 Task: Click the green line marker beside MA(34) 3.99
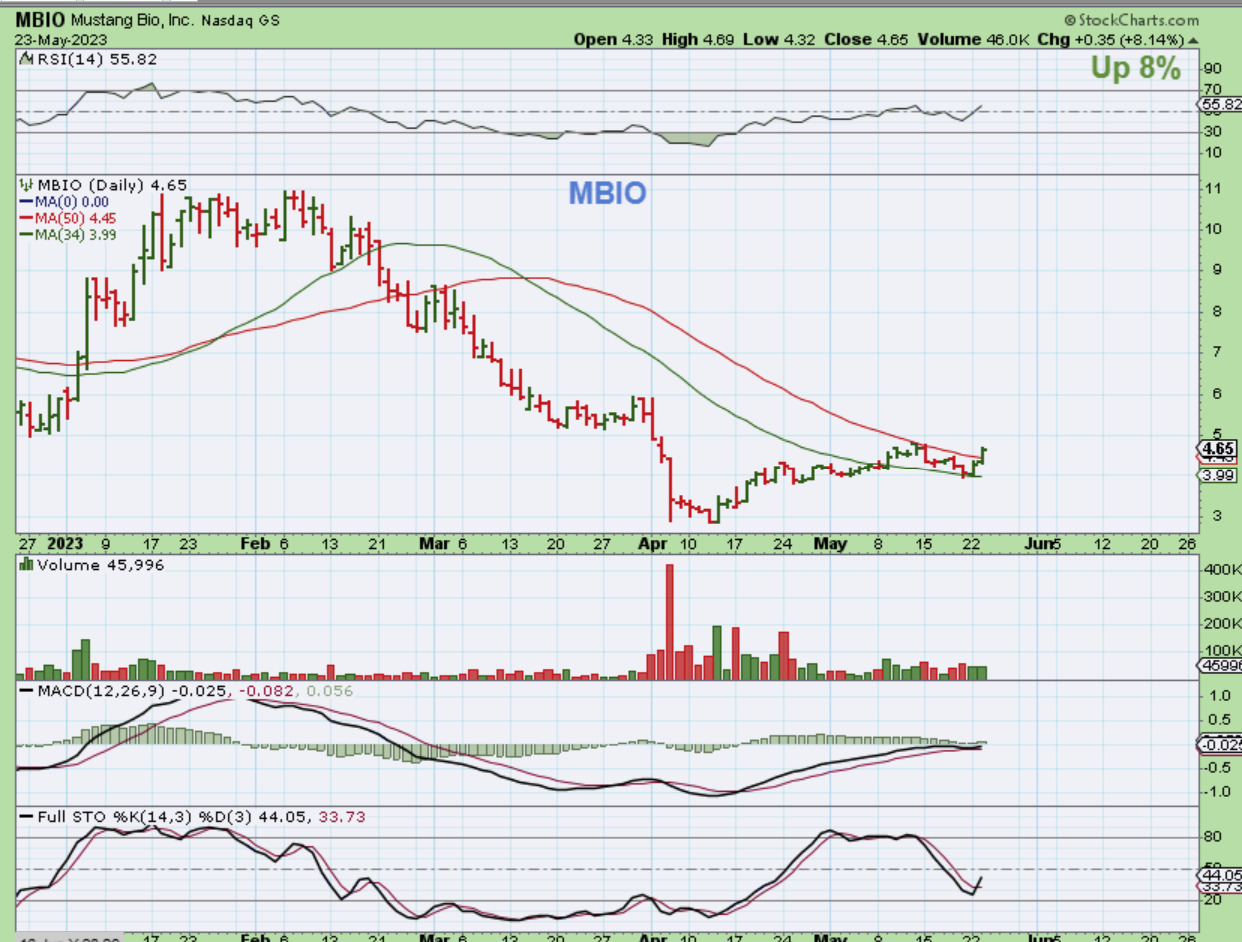(x=26, y=234)
